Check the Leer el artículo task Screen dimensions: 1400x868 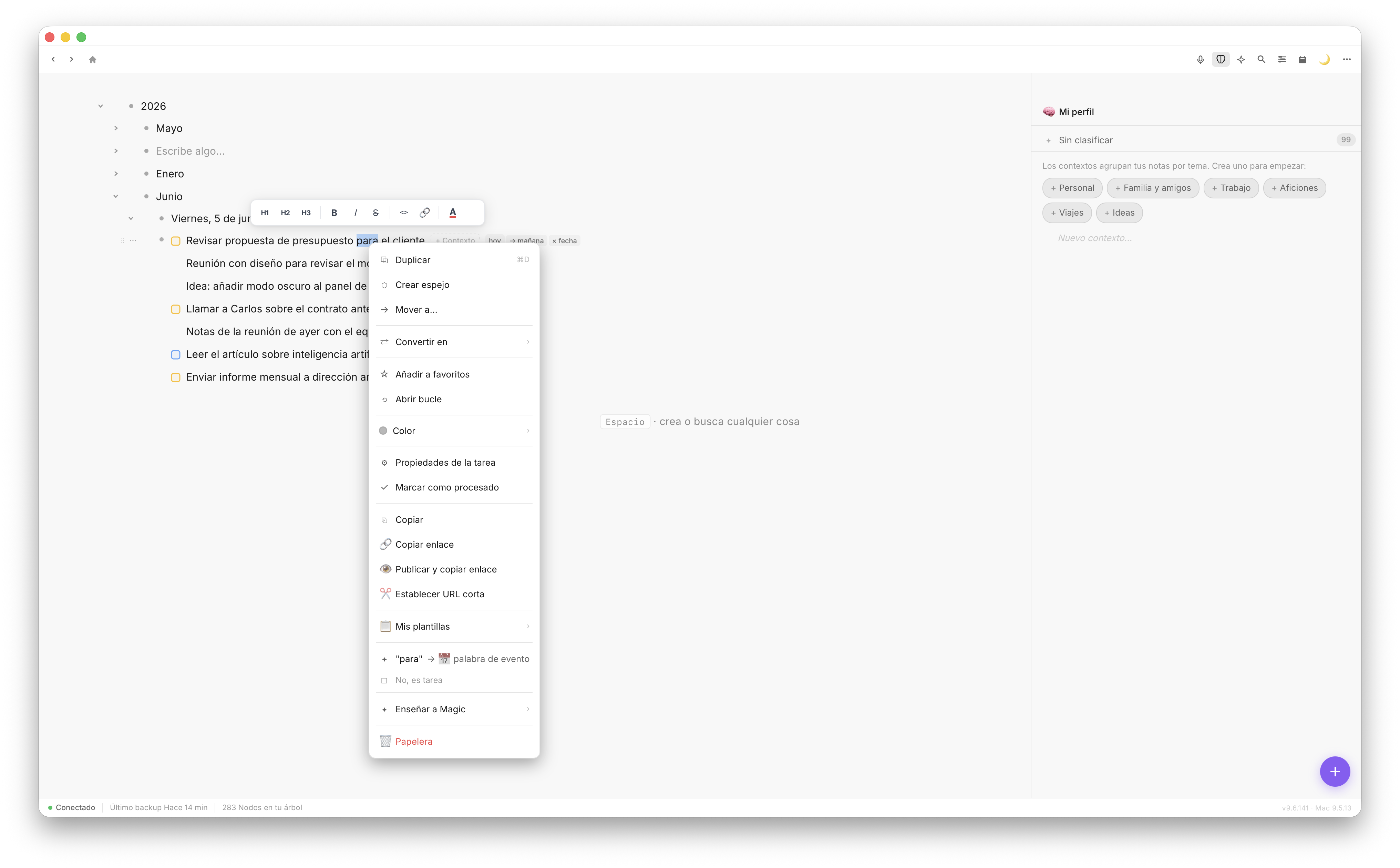tap(176, 355)
